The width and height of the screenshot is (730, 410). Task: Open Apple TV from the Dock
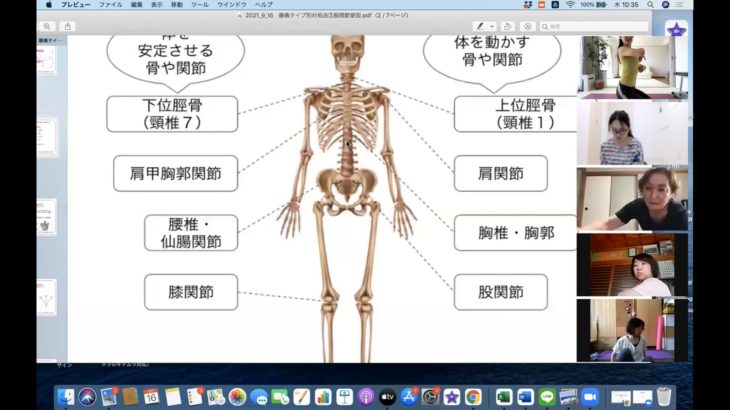(387, 397)
